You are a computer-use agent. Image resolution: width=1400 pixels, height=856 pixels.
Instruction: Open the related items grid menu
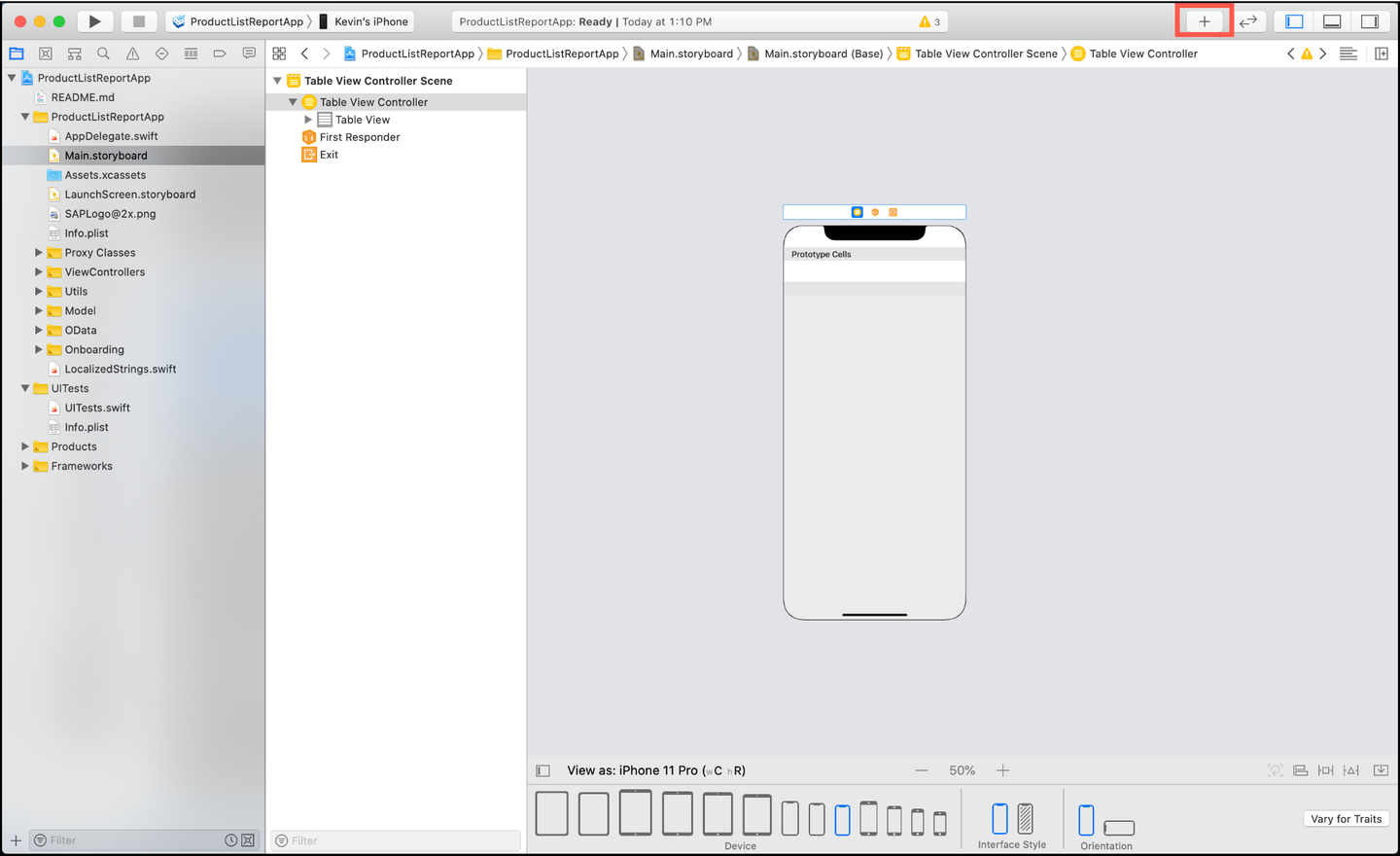(x=279, y=53)
